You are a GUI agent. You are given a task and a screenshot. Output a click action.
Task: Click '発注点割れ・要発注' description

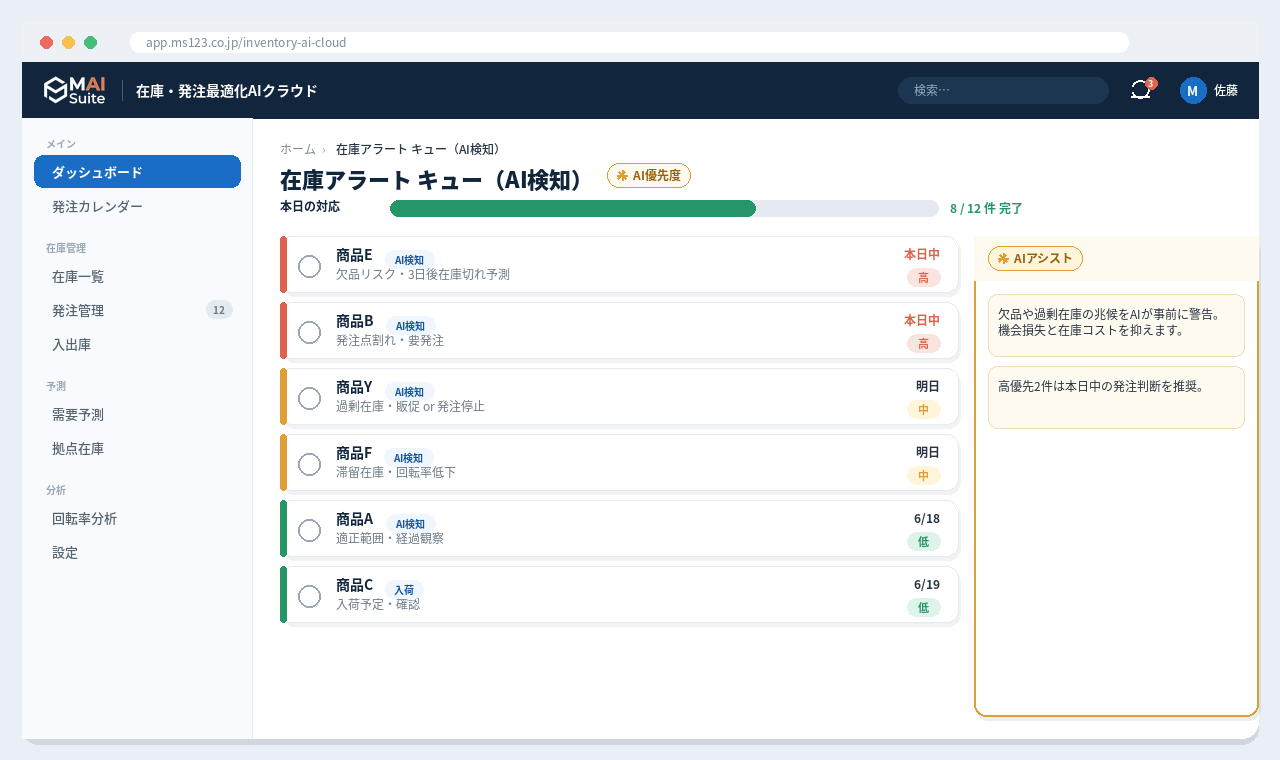pos(390,340)
